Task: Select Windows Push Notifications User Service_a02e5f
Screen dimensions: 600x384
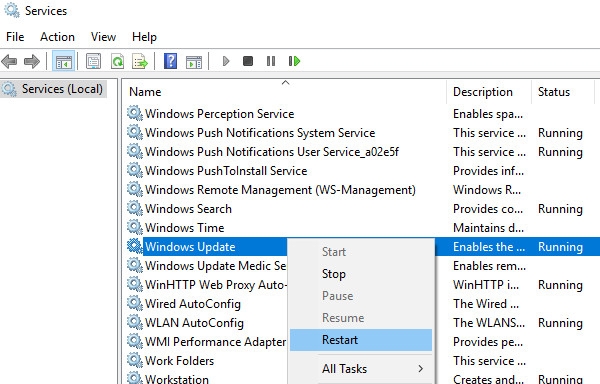Action: coord(272,152)
